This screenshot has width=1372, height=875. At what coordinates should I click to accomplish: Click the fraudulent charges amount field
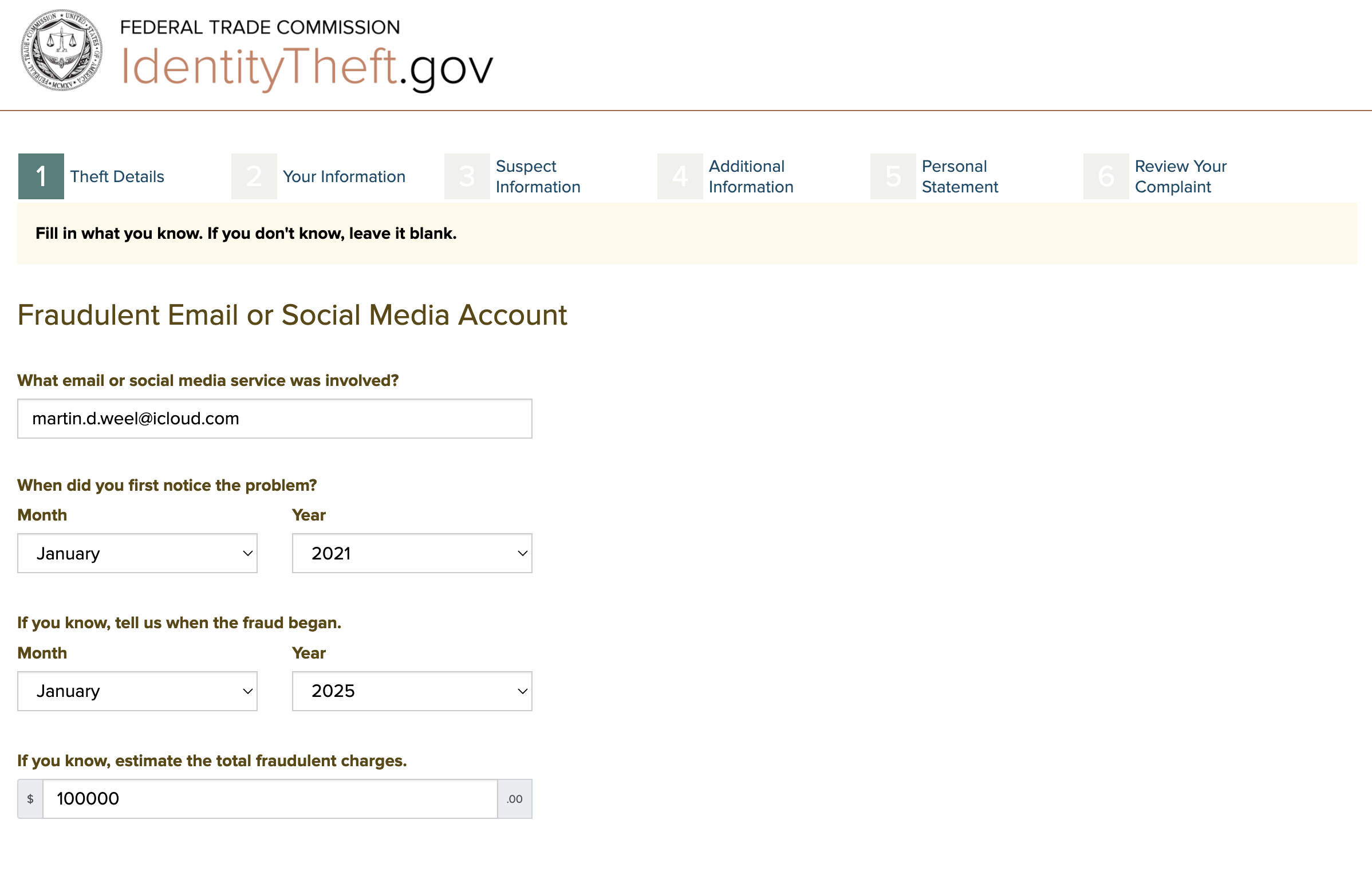tap(270, 799)
